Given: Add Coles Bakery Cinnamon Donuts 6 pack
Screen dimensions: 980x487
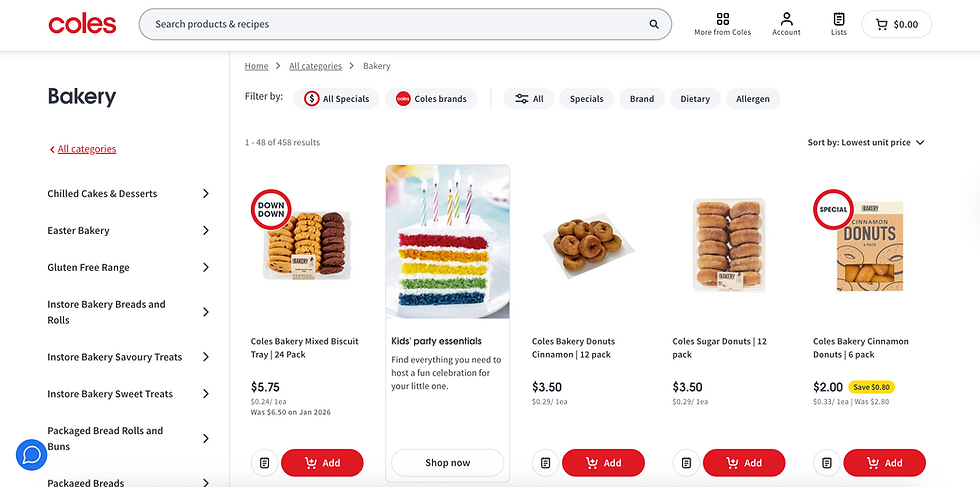Looking at the screenshot, I should click(884, 463).
